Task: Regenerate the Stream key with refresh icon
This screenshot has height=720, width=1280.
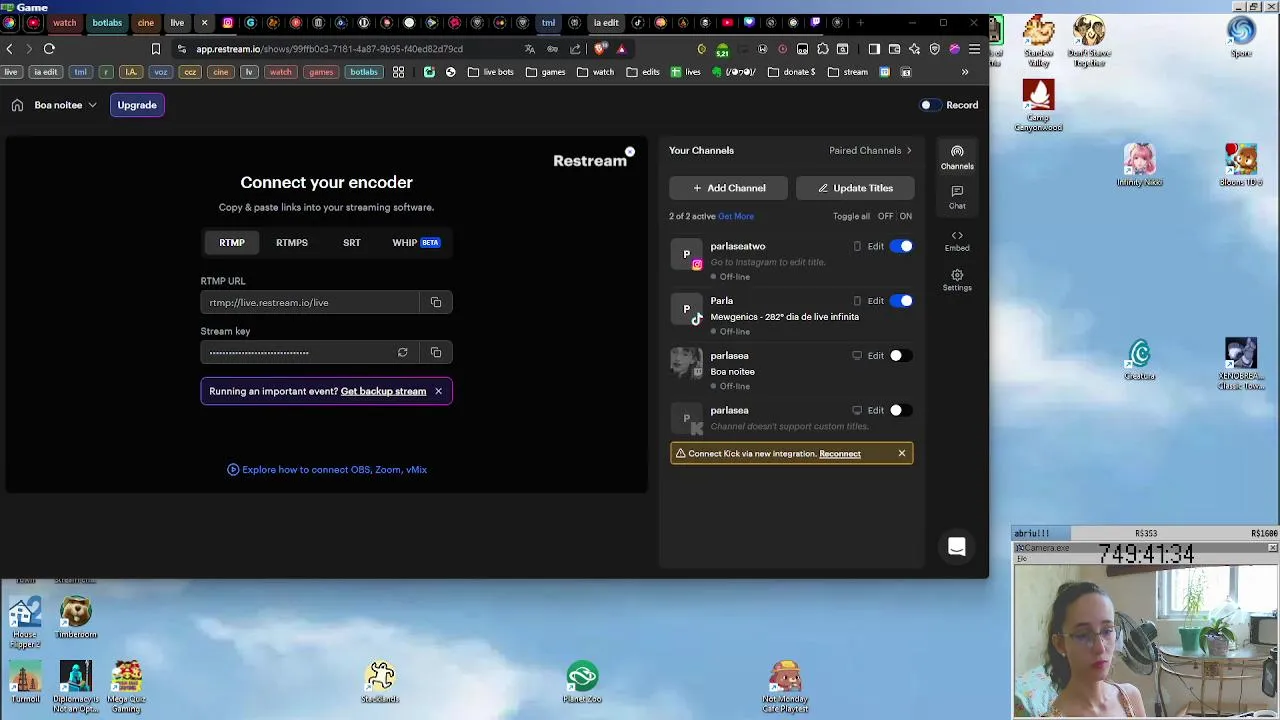Action: click(402, 352)
